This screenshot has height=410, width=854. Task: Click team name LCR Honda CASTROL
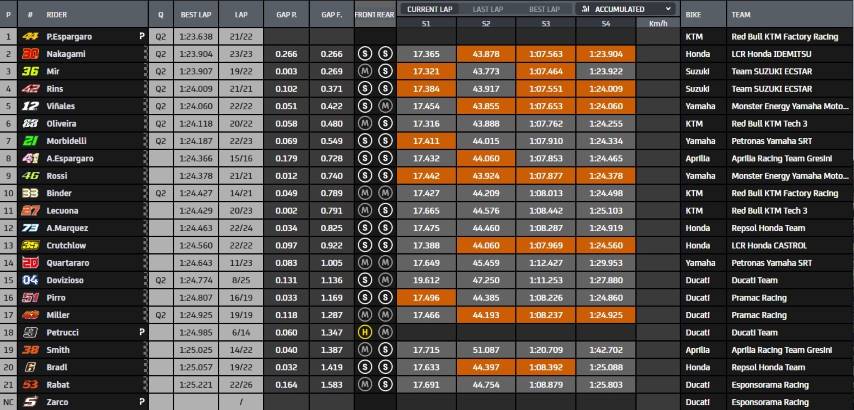coord(768,246)
